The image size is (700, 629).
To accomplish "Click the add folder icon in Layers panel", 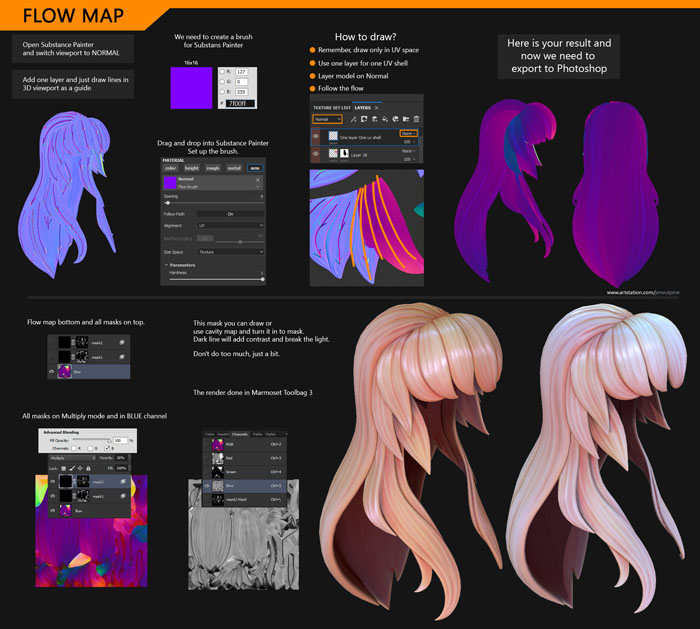I will (x=403, y=119).
